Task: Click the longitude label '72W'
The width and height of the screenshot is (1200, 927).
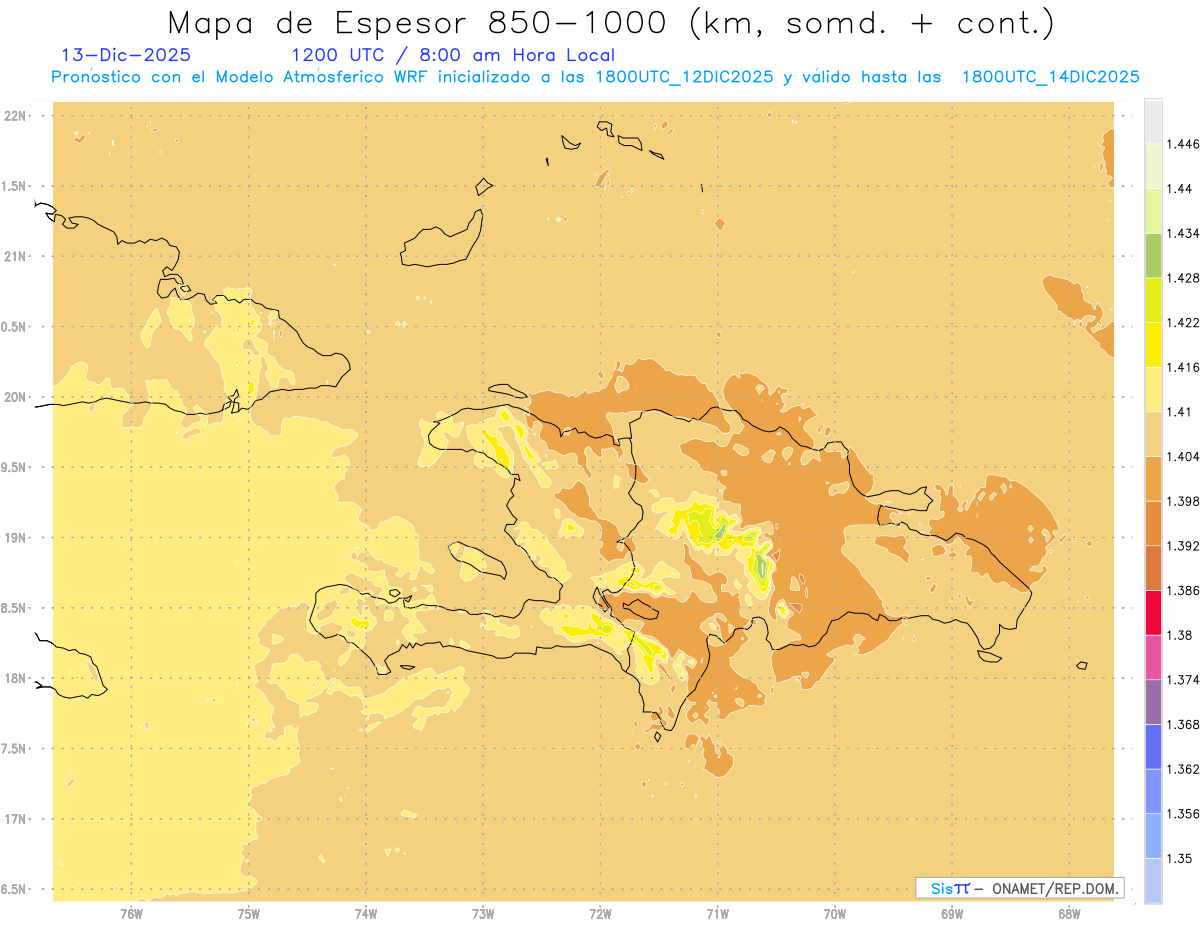Action: coord(601,914)
